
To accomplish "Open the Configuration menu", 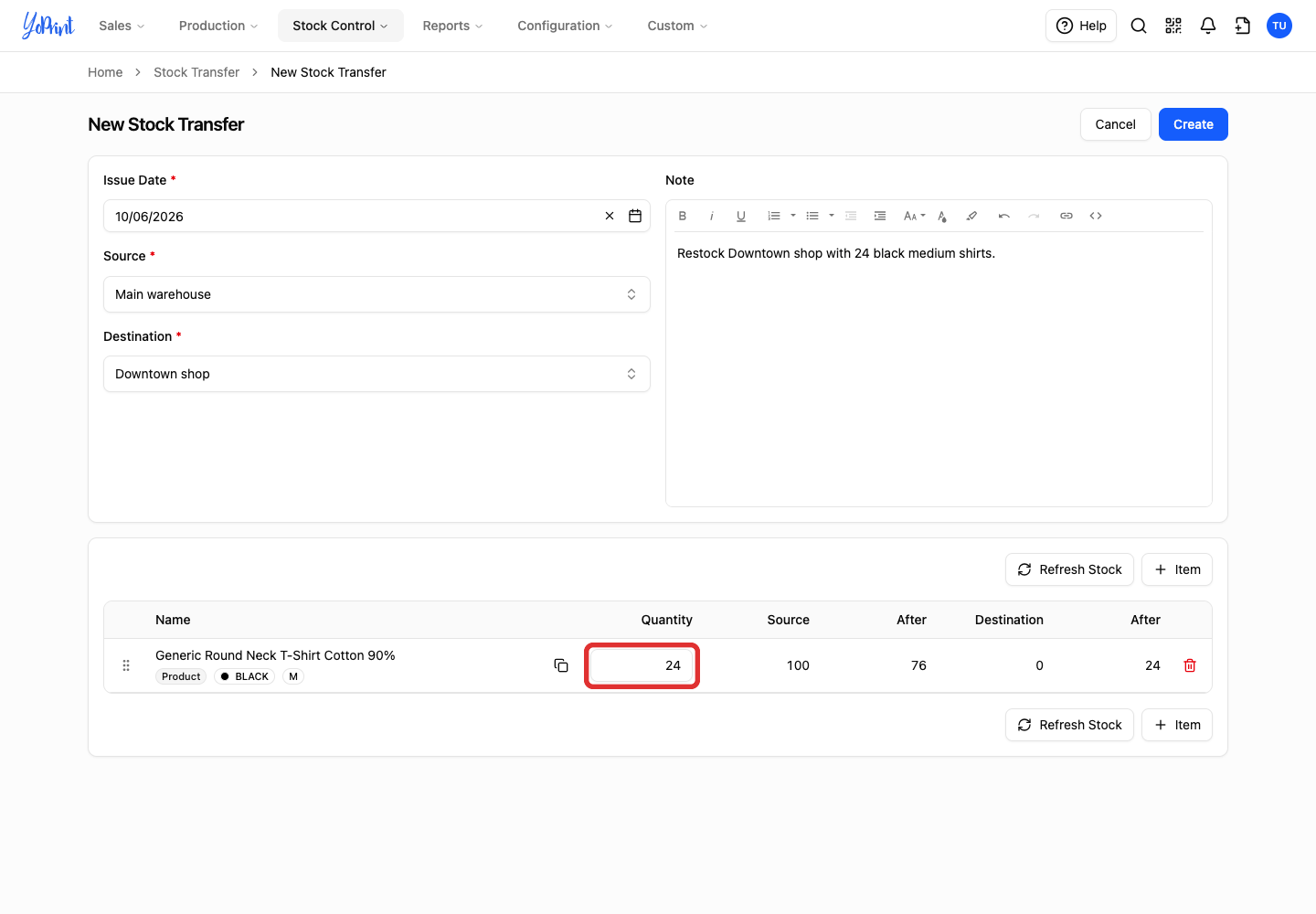I will coord(565,26).
